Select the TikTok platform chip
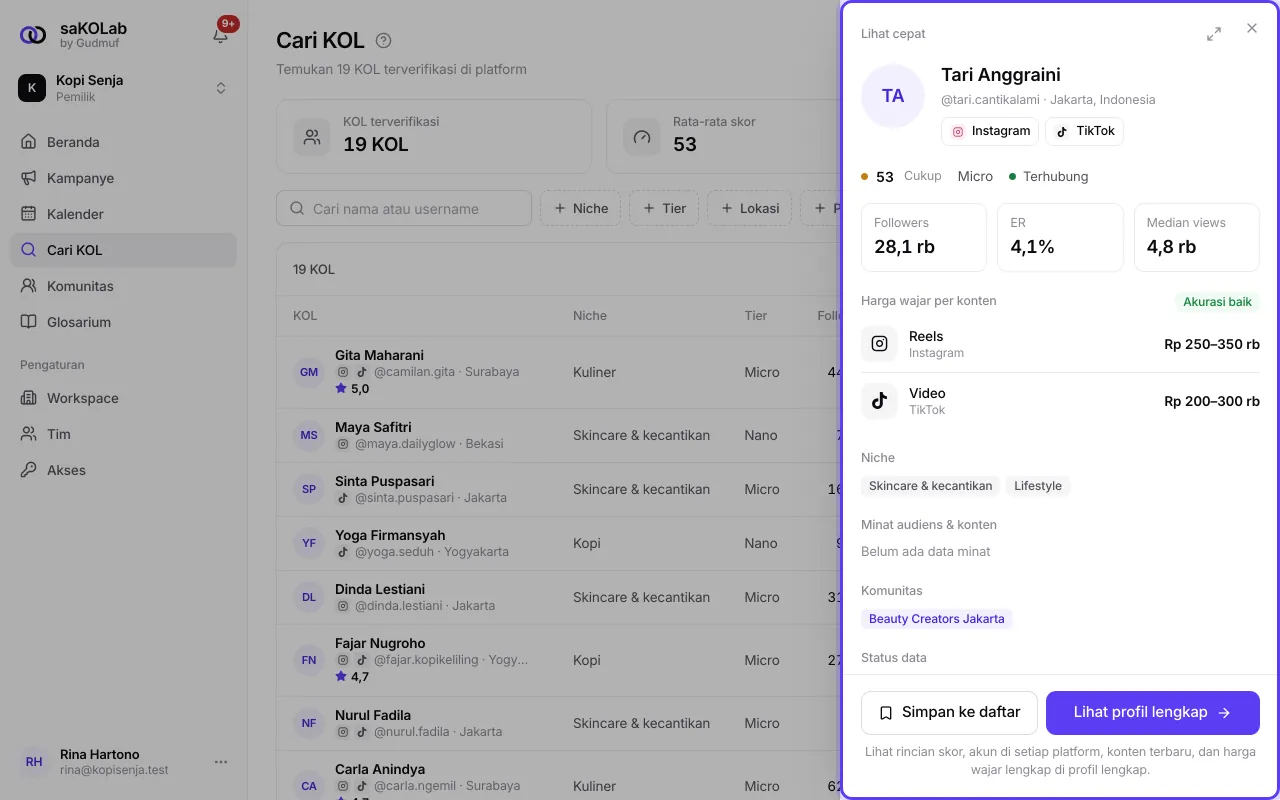This screenshot has height=800, width=1280. coord(1085,131)
